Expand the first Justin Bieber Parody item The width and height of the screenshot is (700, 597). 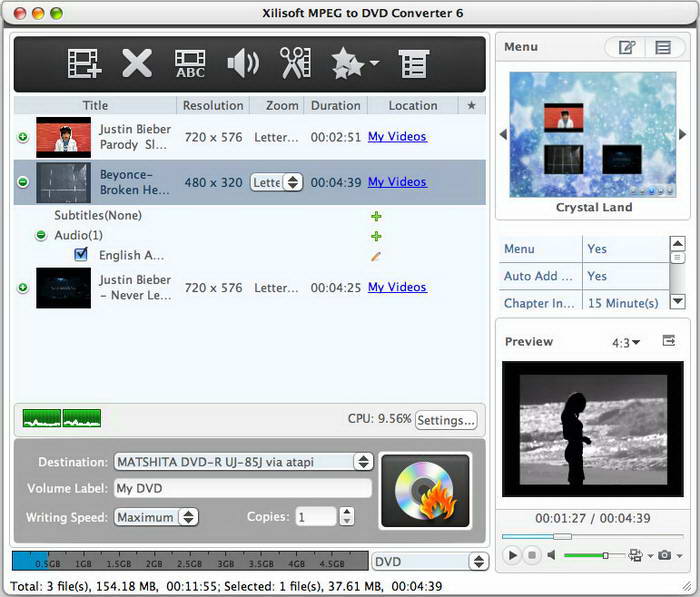[x=23, y=137]
